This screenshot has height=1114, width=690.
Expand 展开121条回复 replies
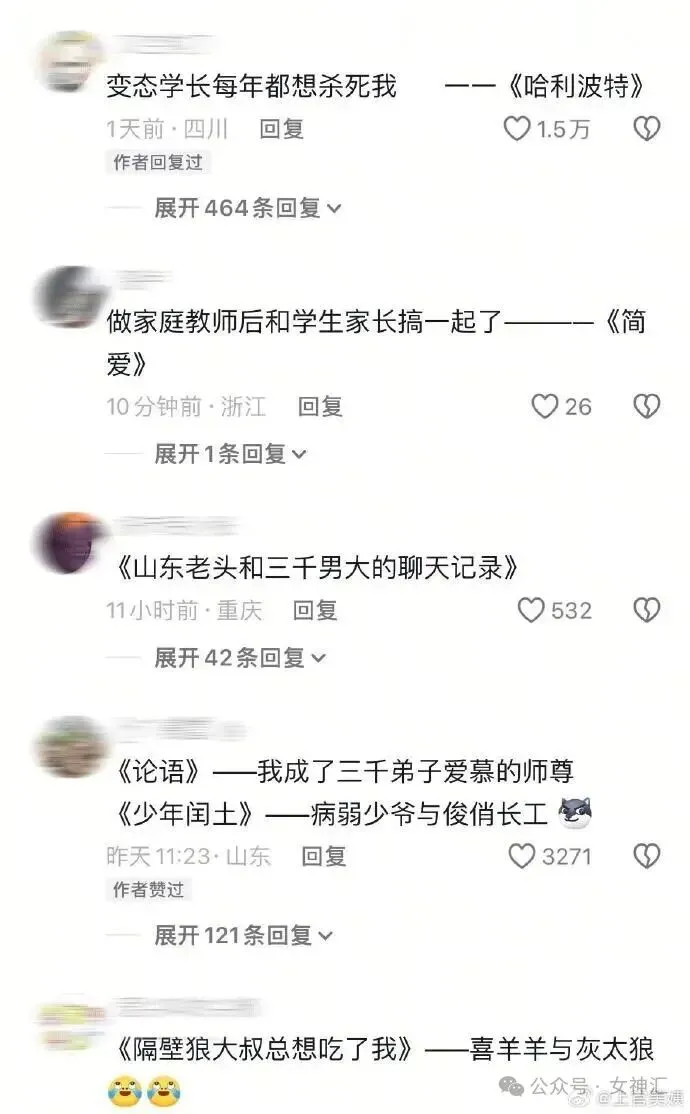244,935
